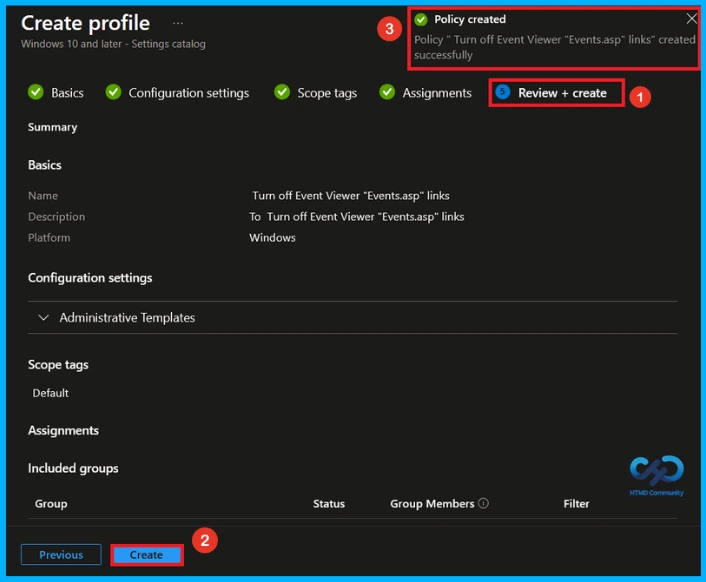Screen dimensions: 706x582
Task: Go back with the Previous button
Action: [61, 555]
